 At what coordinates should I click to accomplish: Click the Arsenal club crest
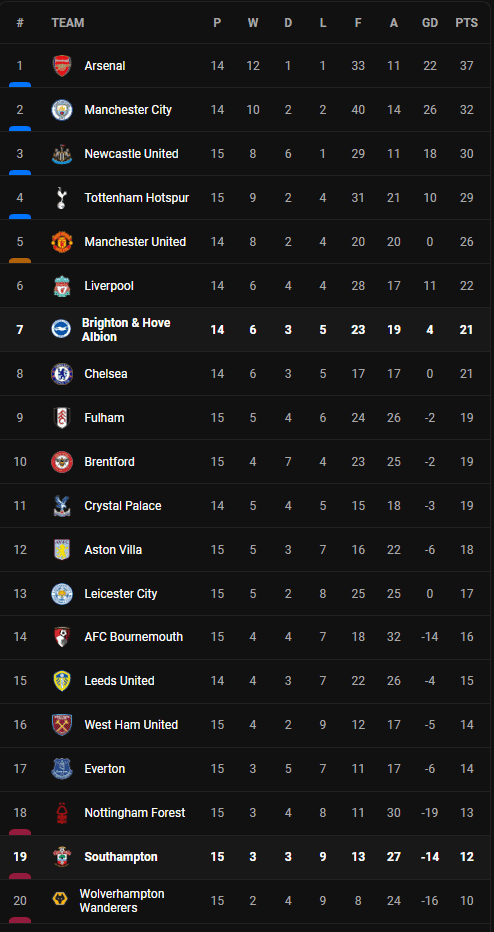pyautogui.click(x=62, y=66)
